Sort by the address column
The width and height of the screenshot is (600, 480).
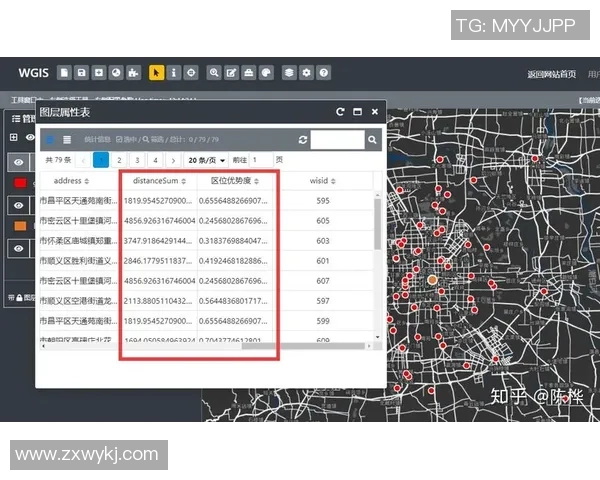[x=86, y=181]
